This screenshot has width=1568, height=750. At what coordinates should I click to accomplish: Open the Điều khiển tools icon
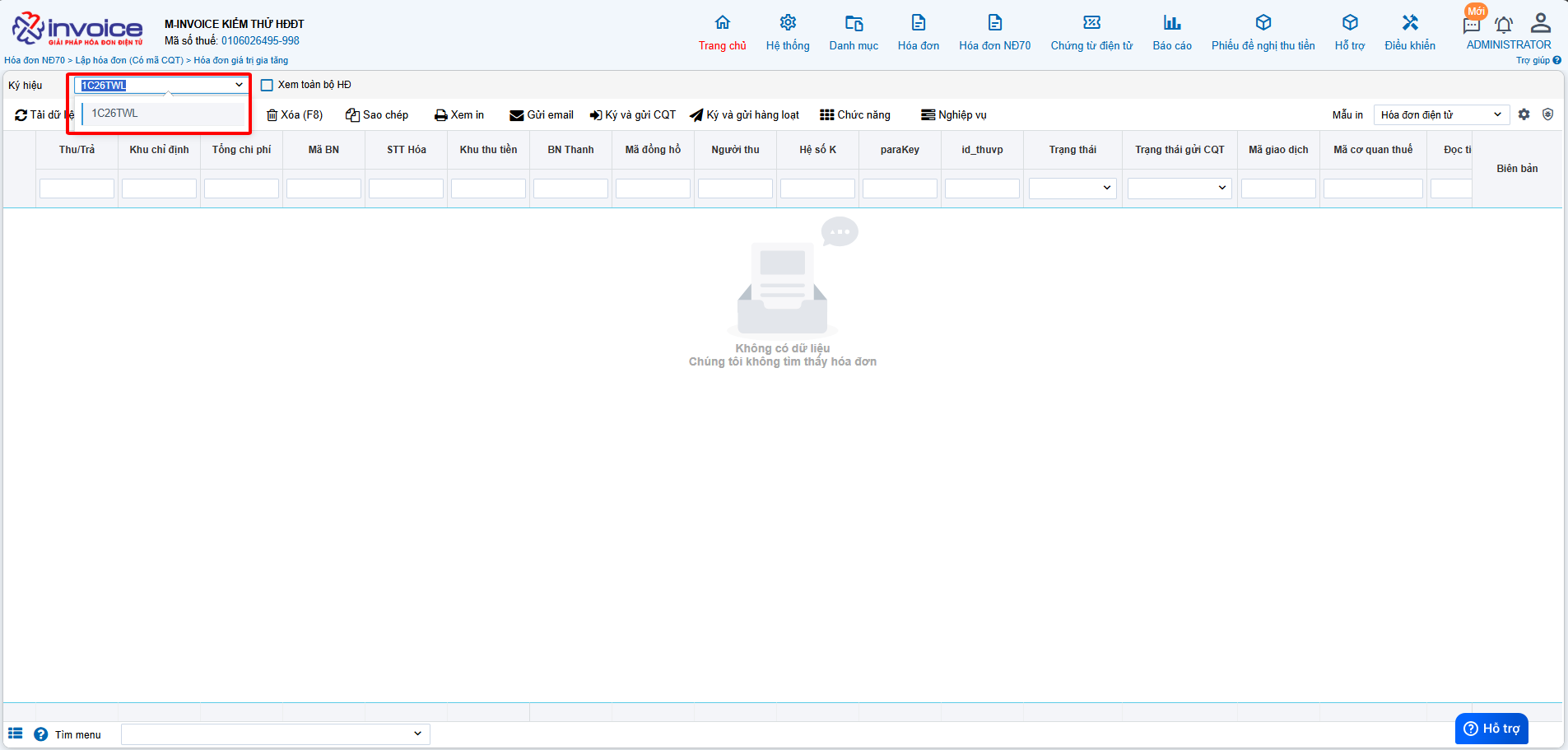(x=1409, y=23)
